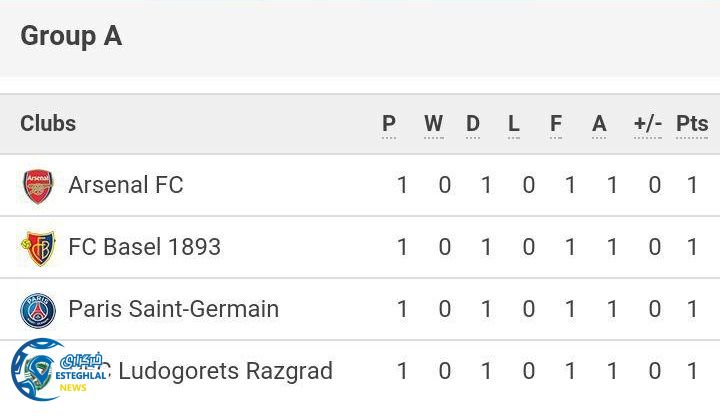Click the Arsenal FC club crest
720x419 pixels.
click(x=38, y=186)
